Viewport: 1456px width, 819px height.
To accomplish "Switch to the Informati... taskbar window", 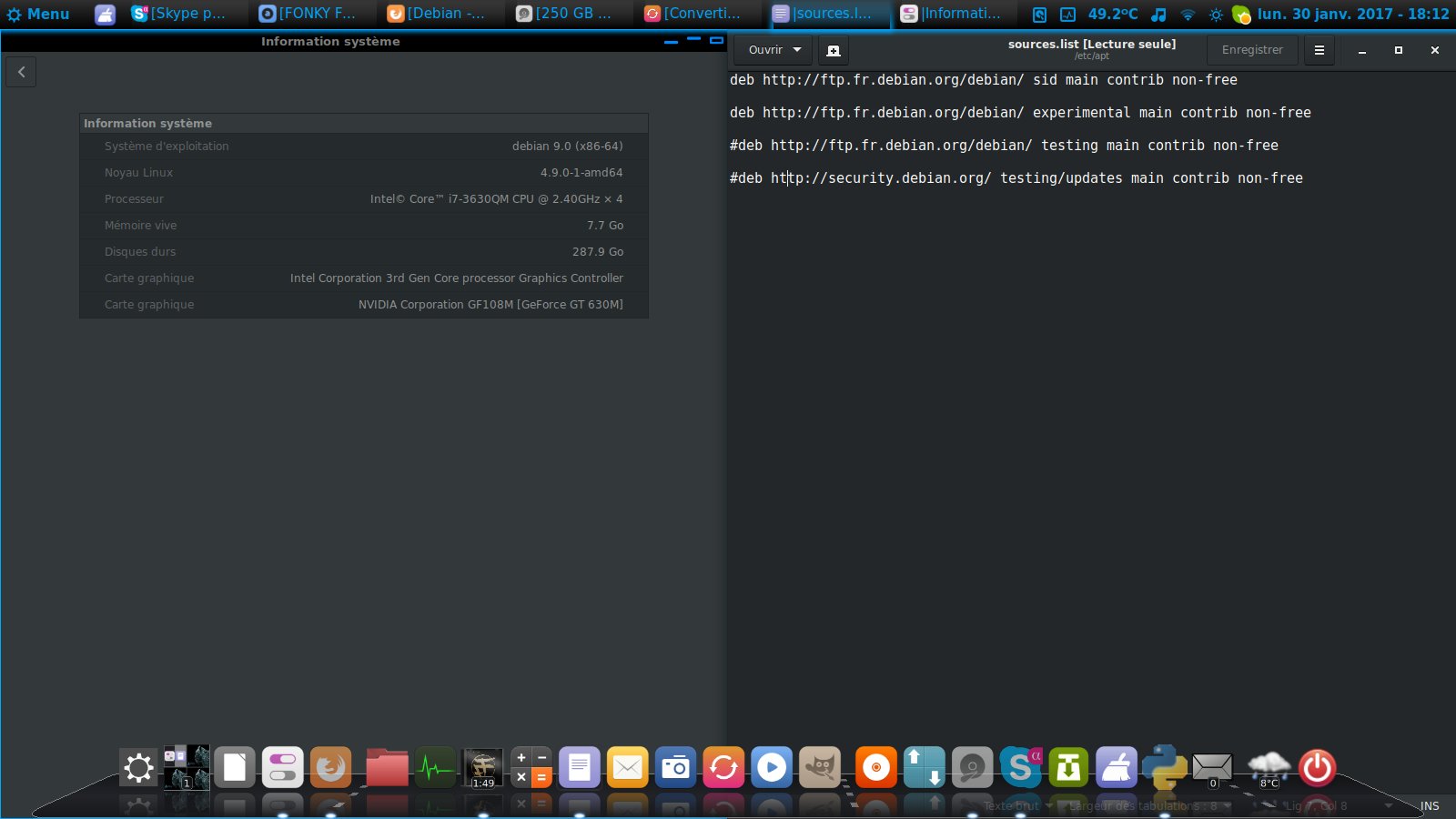I will tap(951, 14).
